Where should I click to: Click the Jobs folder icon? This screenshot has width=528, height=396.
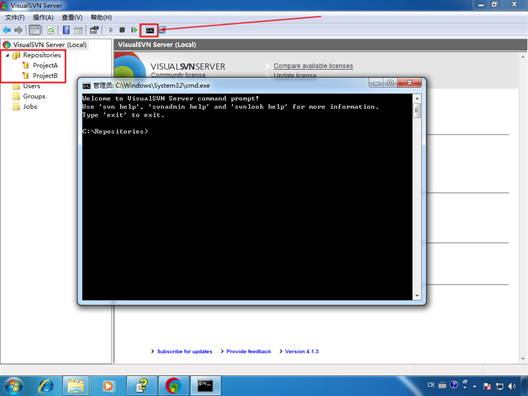[x=16, y=106]
